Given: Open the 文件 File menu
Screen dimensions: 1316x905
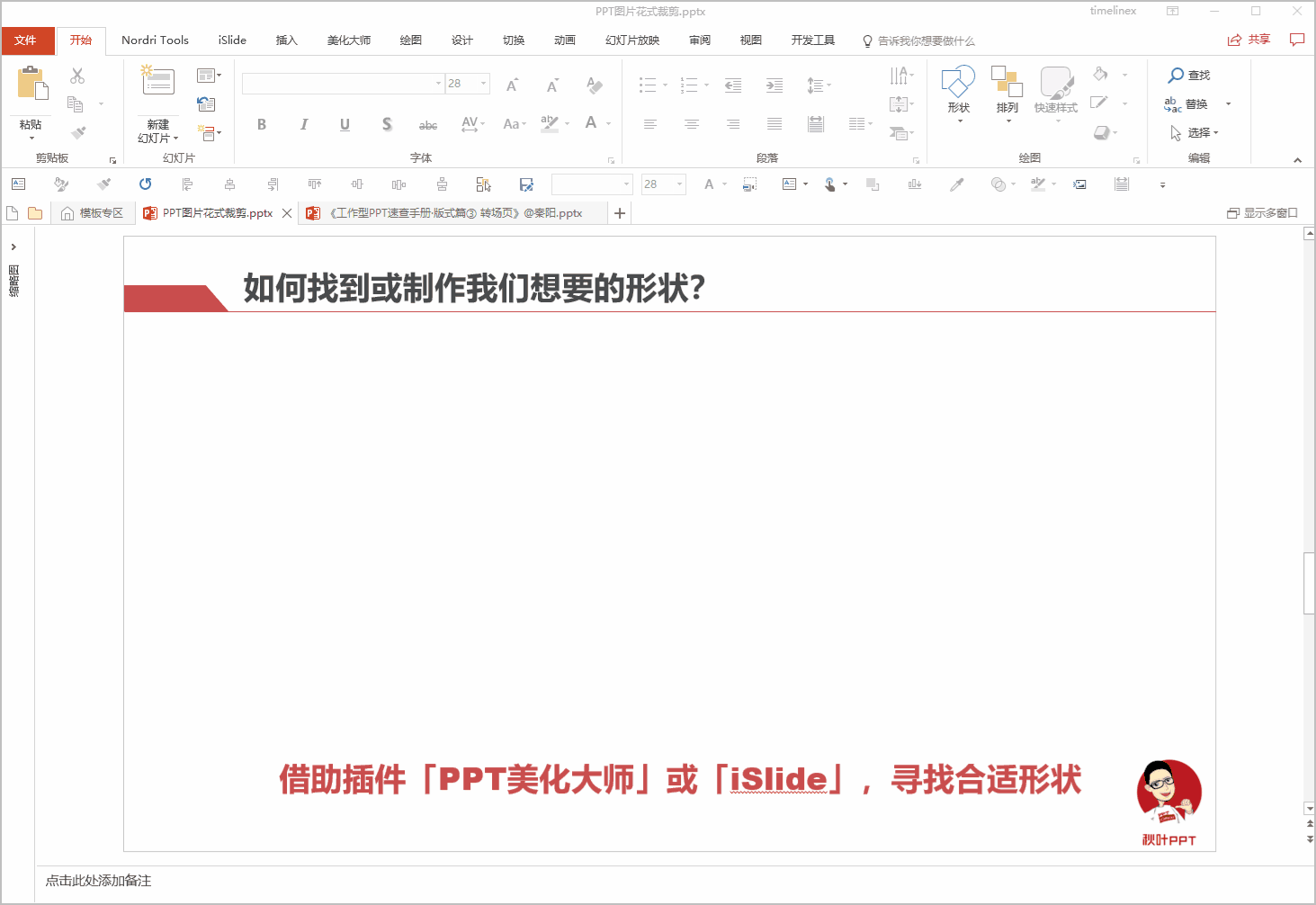Looking at the screenshot, I should [26, 40].
